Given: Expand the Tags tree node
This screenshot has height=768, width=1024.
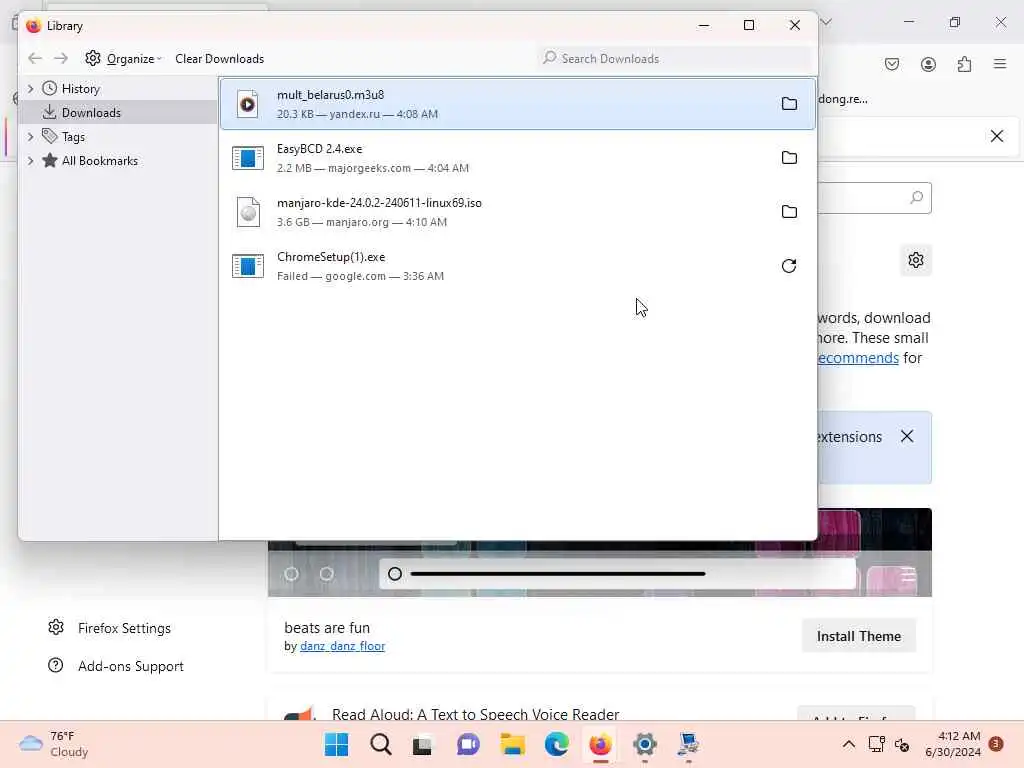Looking at the screenshot, I should tap(30, 136).
